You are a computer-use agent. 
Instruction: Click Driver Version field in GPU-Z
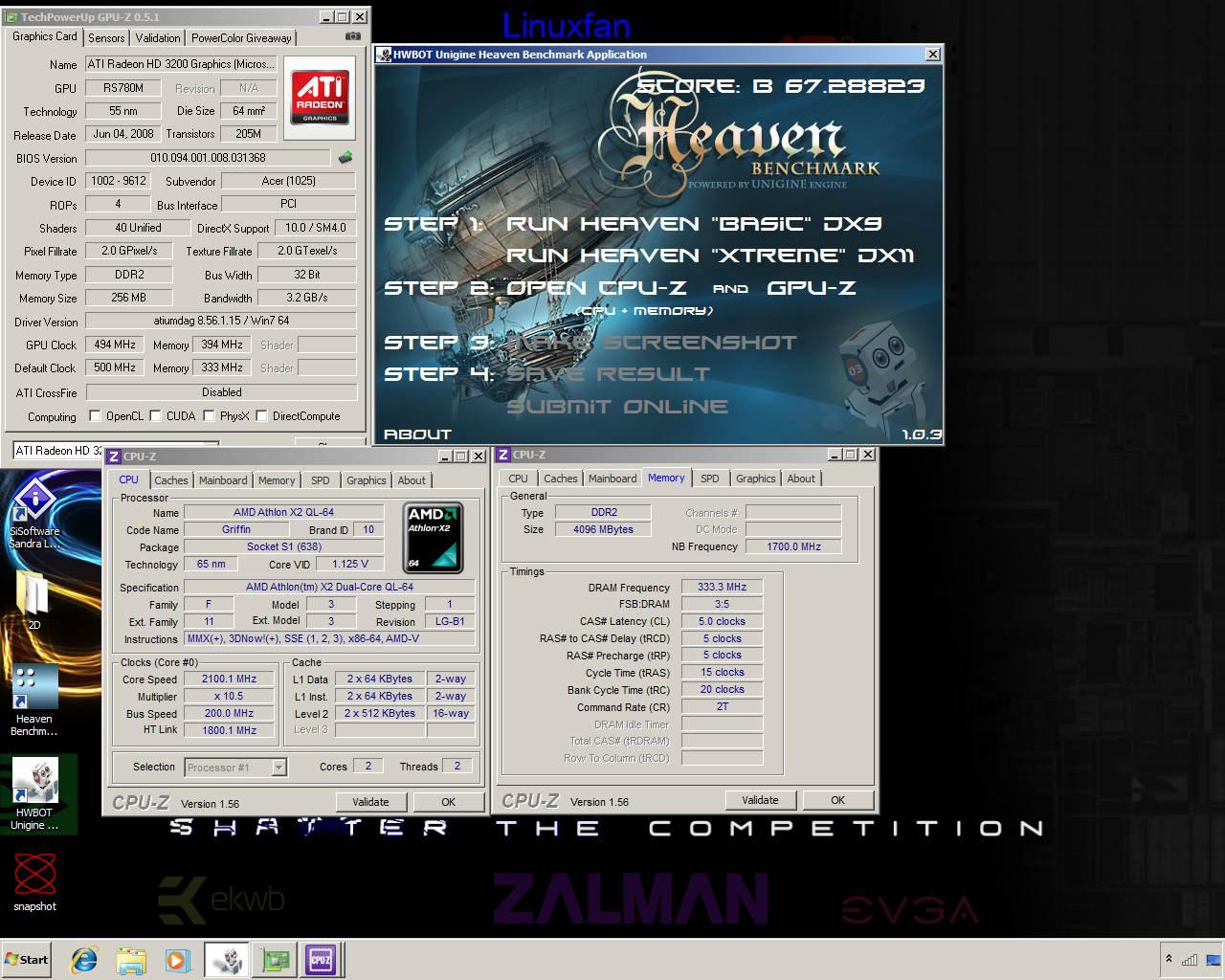[x=221, y=322]
